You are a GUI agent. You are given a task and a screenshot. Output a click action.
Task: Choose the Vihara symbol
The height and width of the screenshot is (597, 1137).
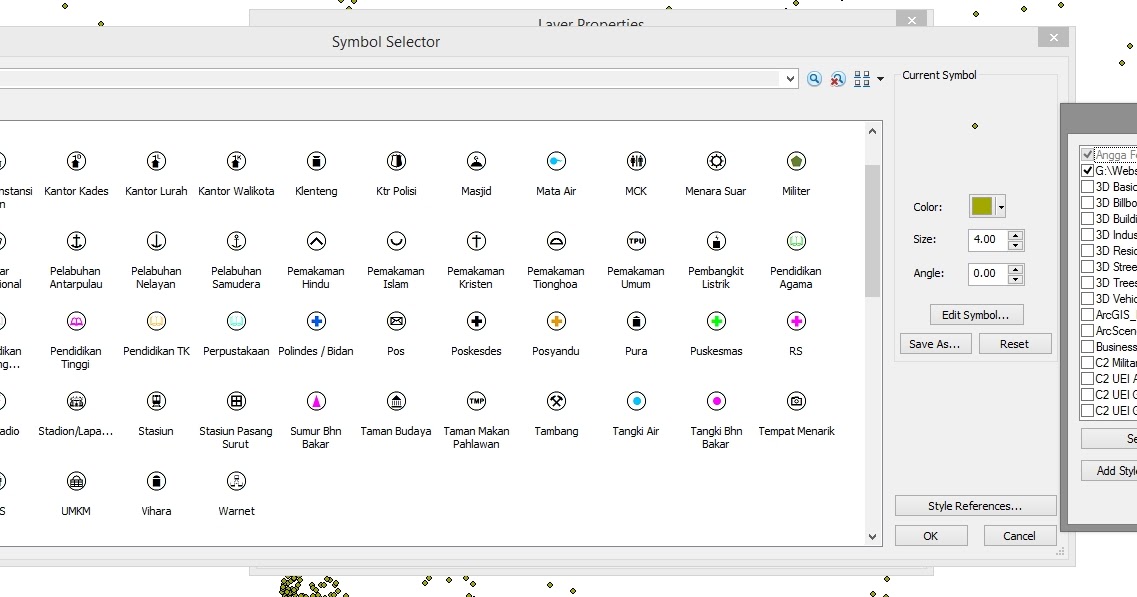[x=155, y=481]
